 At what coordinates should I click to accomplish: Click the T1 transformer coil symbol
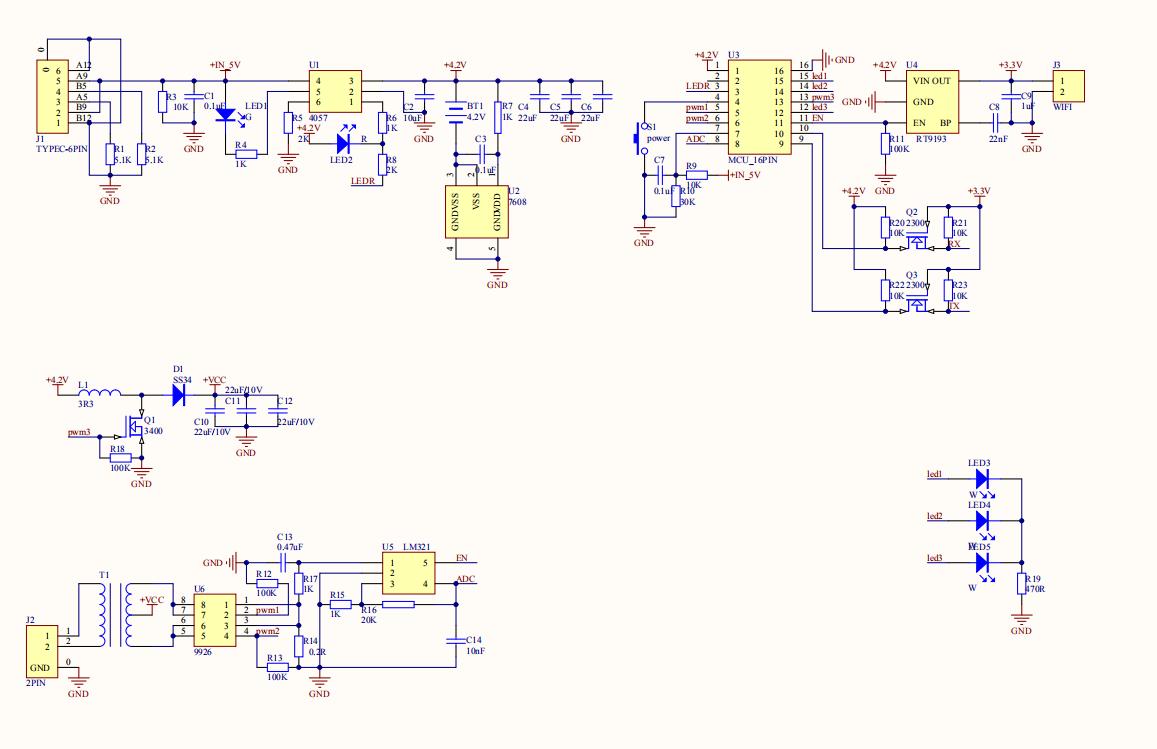point(113,614)
